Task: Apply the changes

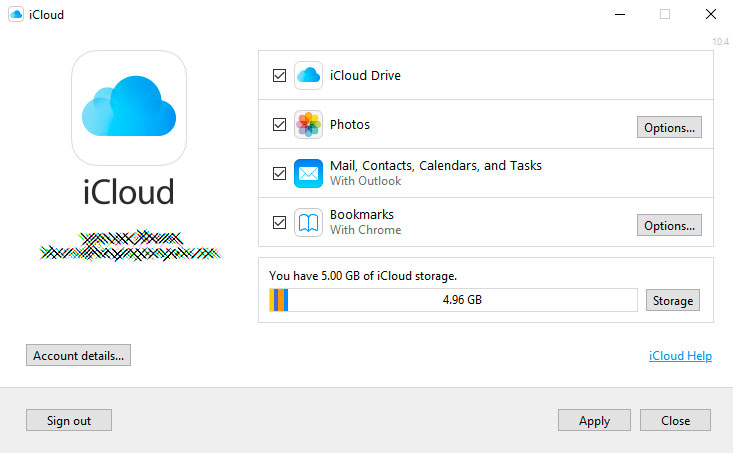Action: [594, 420]
